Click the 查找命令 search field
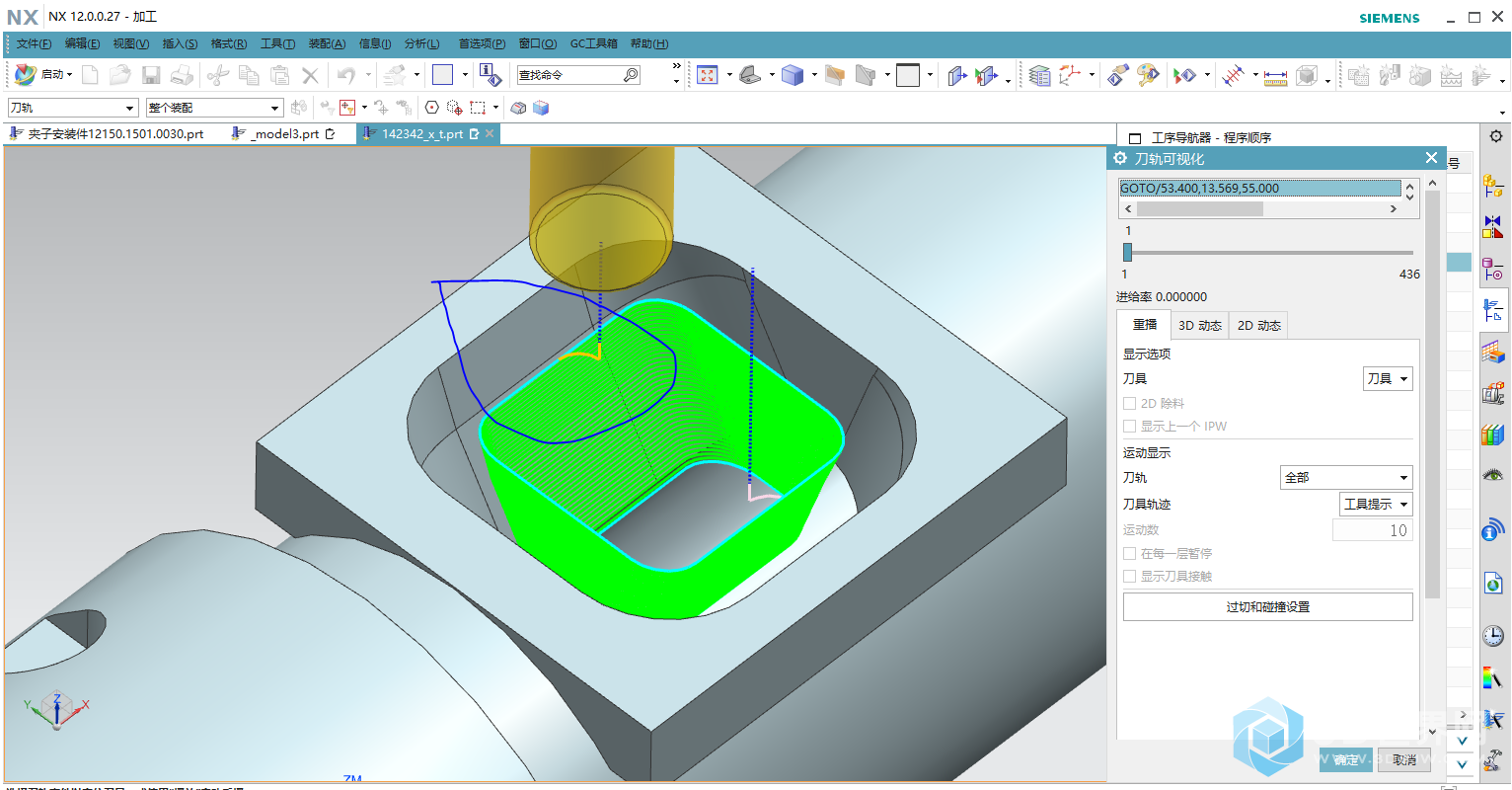Image resolution: width=1512 pixels, height=790 pixels. [x=577, y=75]
